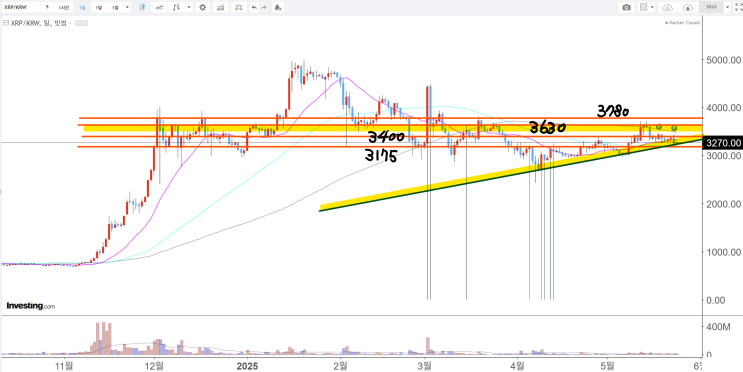This screenshot has height=372, width=743.
Task: Switch to the line chart style icon
Action: [159, 8]
